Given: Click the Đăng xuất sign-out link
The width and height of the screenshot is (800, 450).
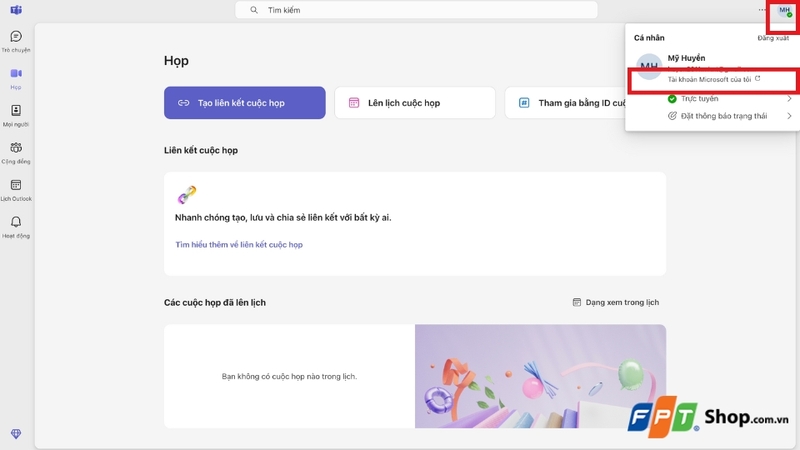Looking at the screenshot, I should click(773, 38).
